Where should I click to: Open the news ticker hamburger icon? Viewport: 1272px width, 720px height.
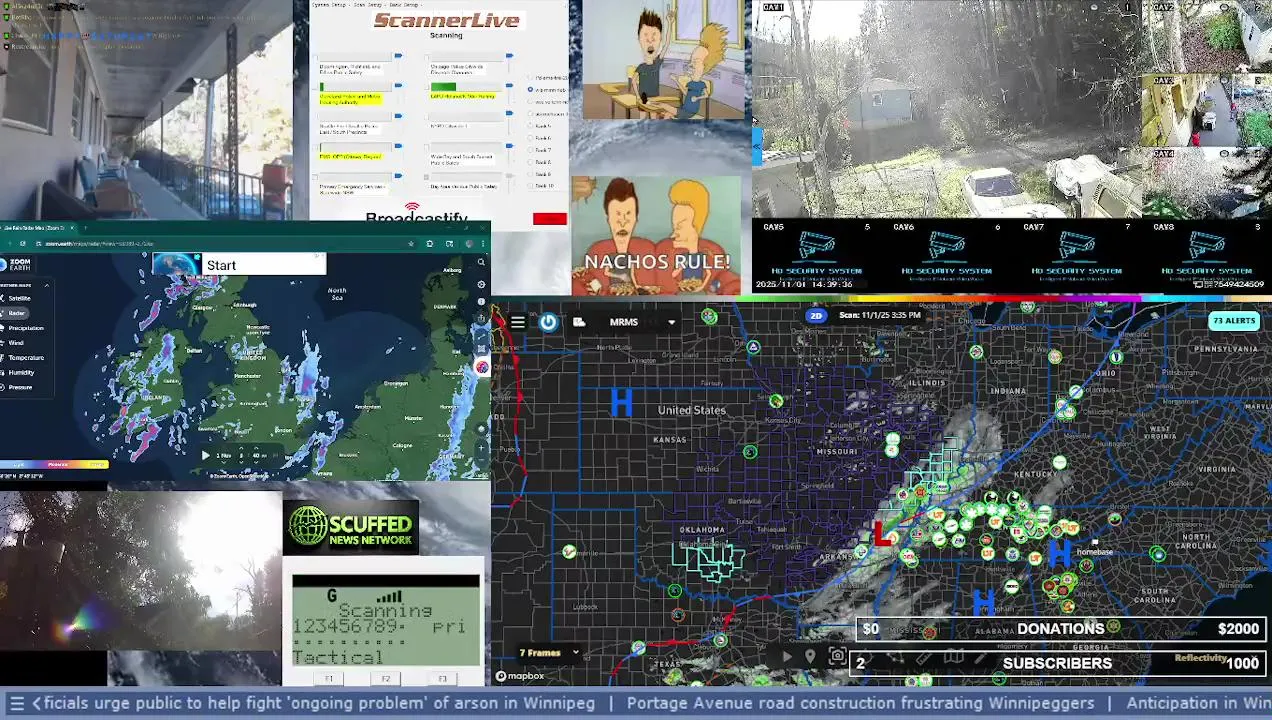tap(16, 703)
